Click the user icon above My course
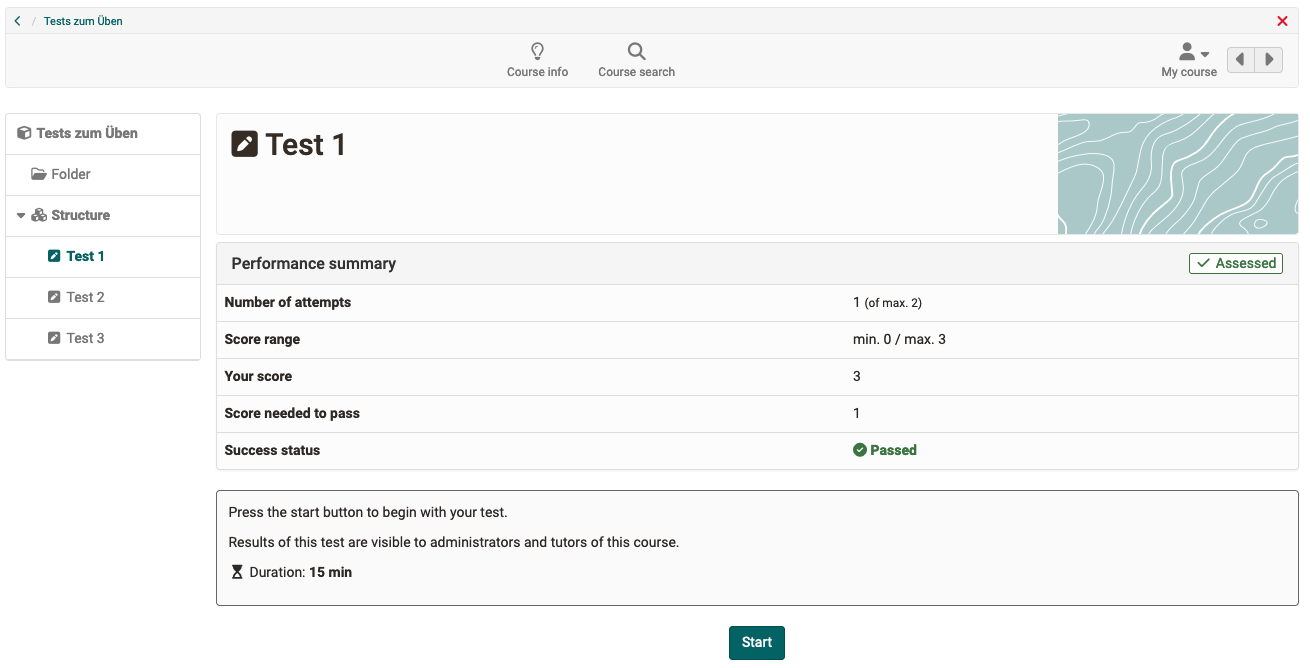Screen dimensions: 1310x668 [1185, 50]
